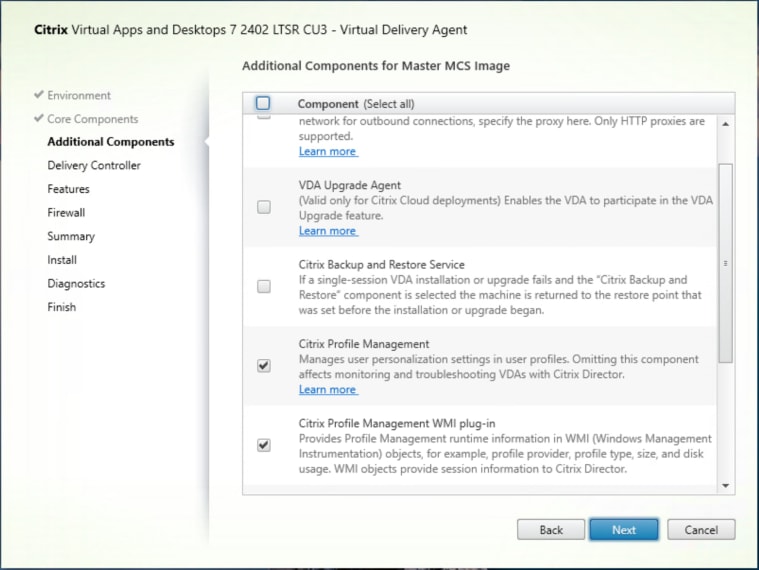Uncheck Citrix Profile Management WMI plug-in checkbox
Viewport: 759px width, 570px height.
264,445
